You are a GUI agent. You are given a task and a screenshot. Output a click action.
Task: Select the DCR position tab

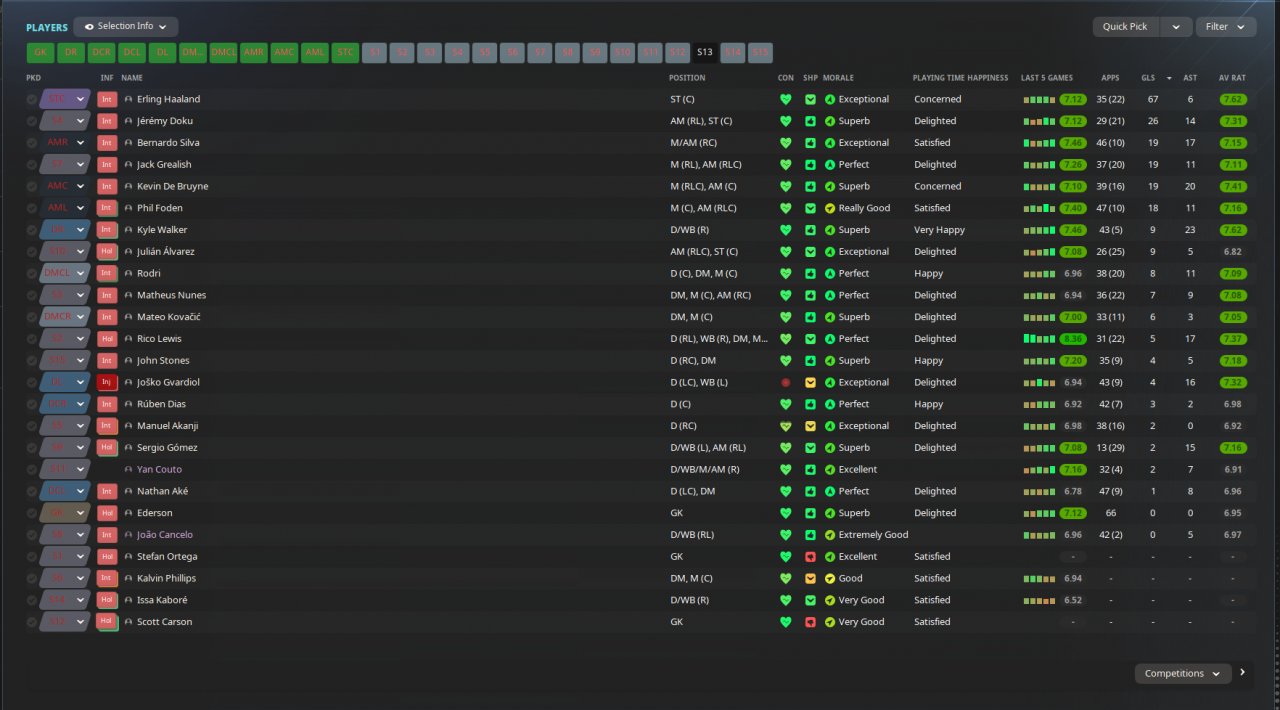(x=101, y=53)
